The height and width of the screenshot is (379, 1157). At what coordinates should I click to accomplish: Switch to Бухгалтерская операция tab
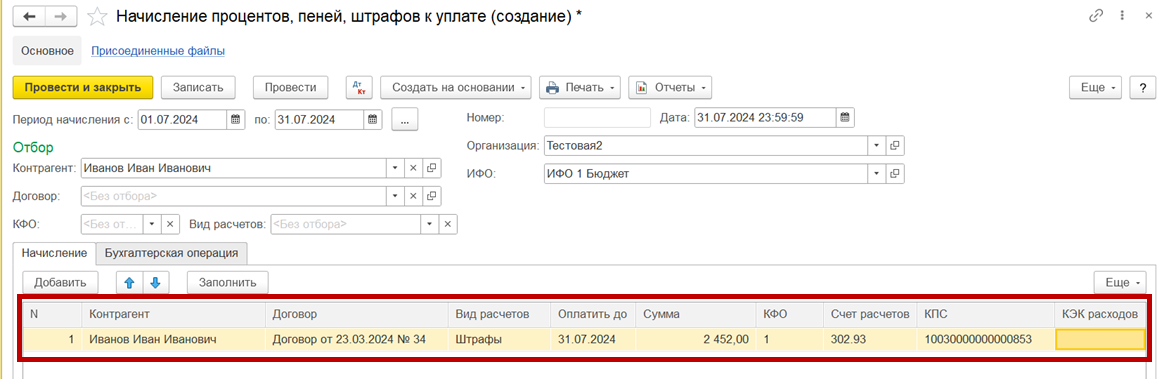[x=171, y=253]
